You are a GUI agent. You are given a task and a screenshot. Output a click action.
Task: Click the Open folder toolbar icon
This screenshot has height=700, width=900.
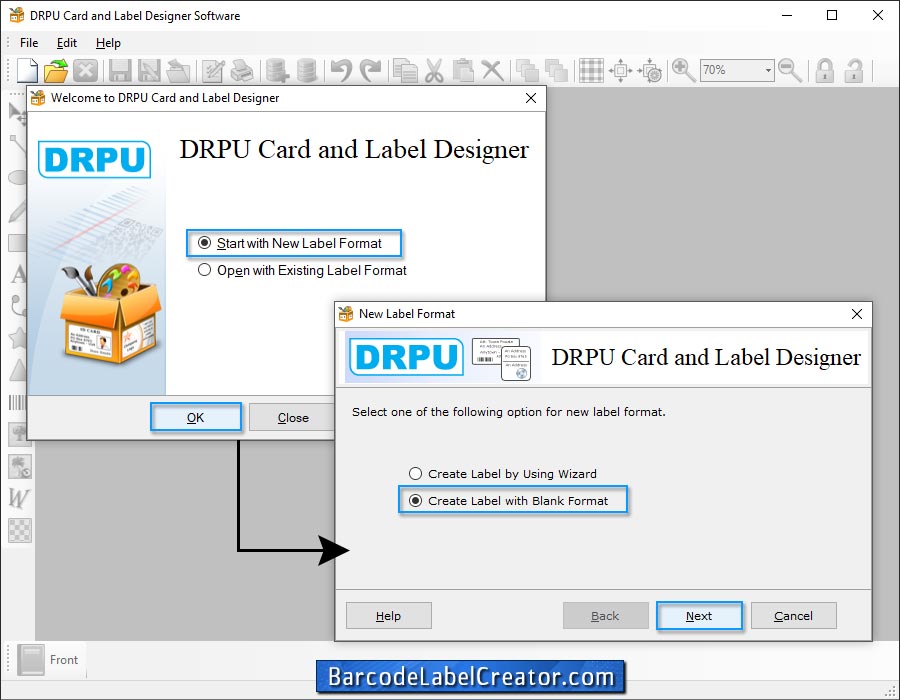coord(56,71)
